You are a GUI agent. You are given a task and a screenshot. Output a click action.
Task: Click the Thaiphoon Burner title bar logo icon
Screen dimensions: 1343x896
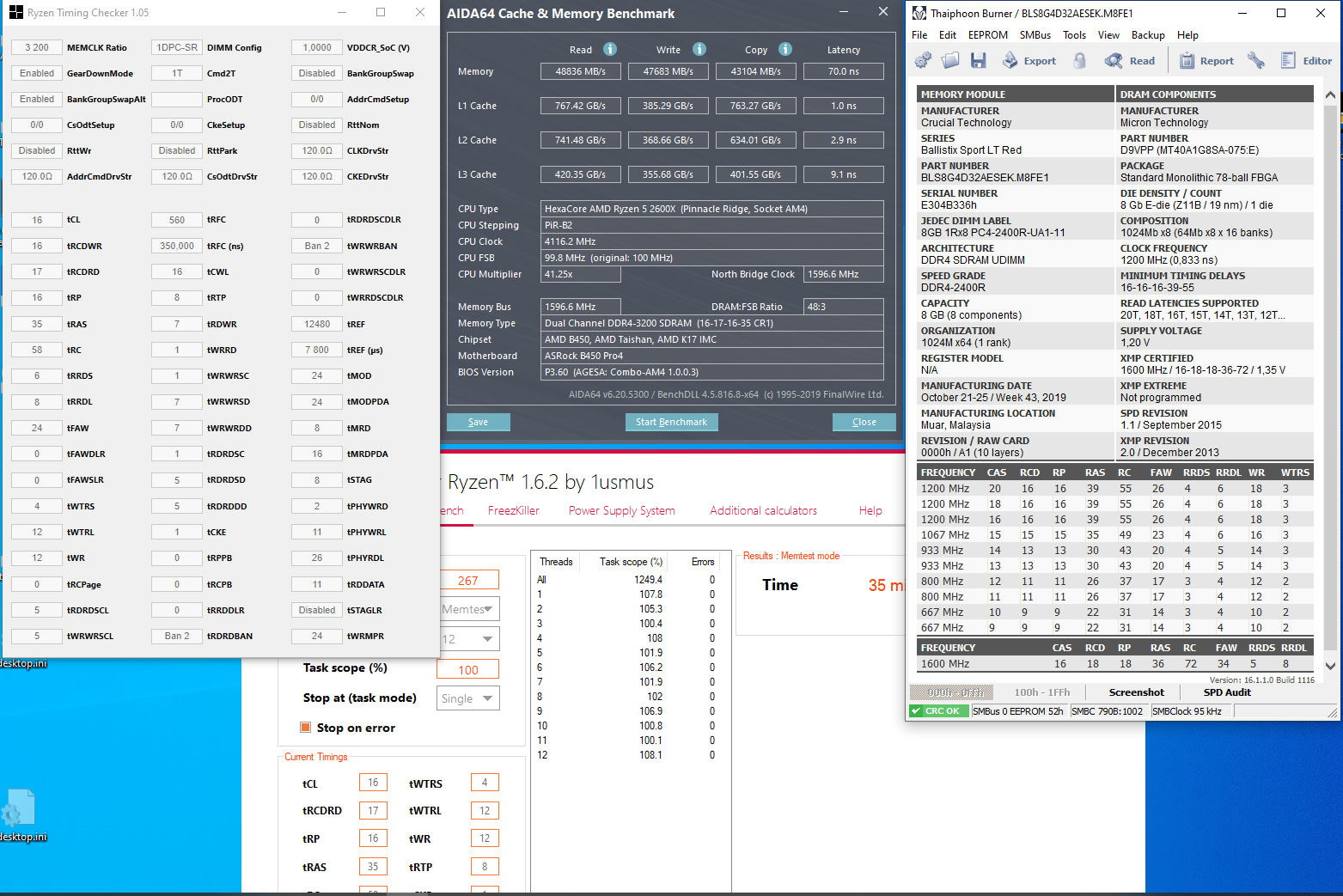[919, 13]
